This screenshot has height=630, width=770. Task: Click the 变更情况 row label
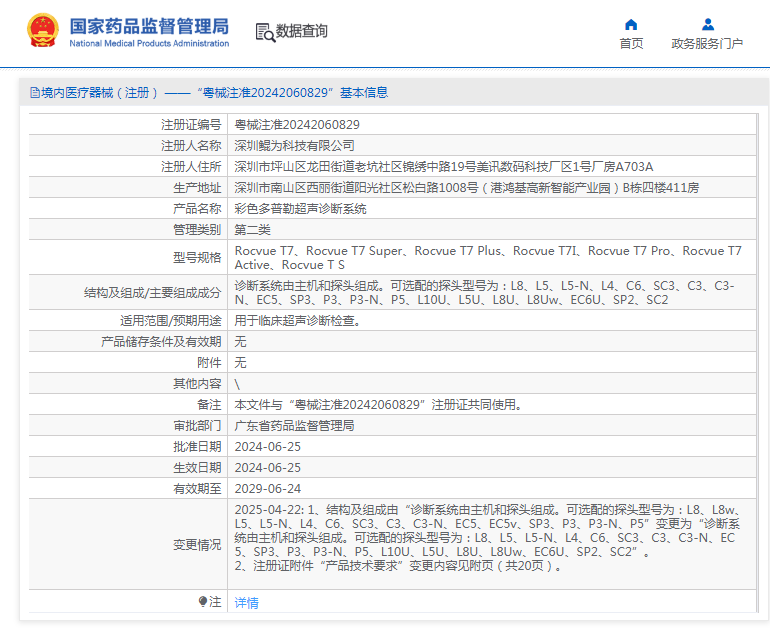tap(197, 545)
